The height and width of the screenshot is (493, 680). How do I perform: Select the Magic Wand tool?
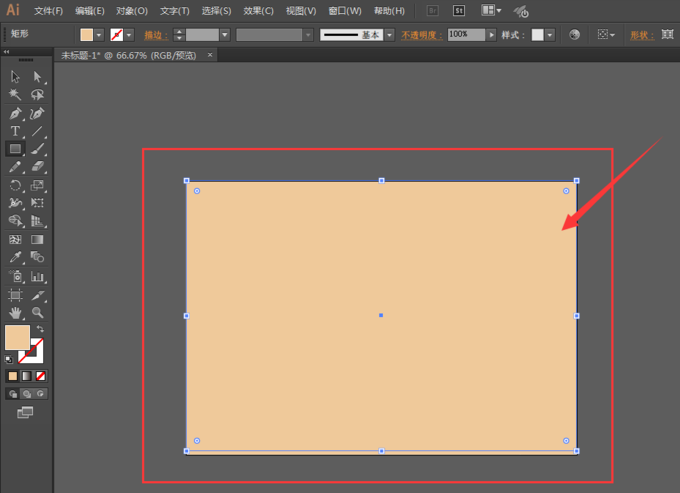[15, 95]
